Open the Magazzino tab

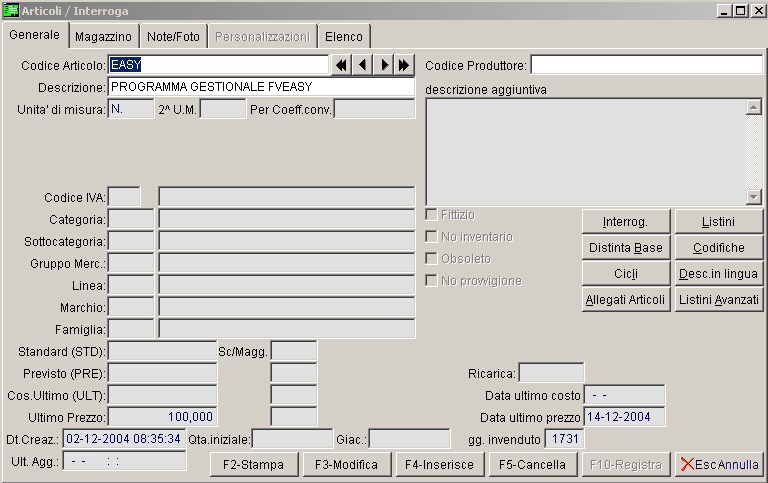coord(103,37)
